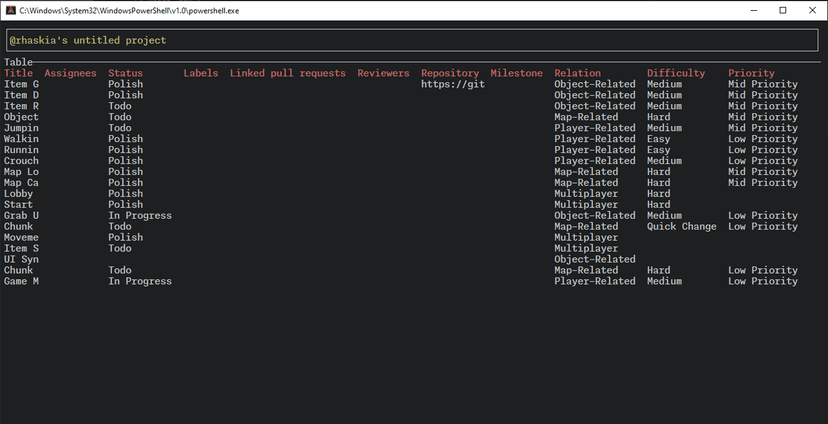
Task: Click the project title box '@rhaskia's untitled project'
Action: (412, 40)
